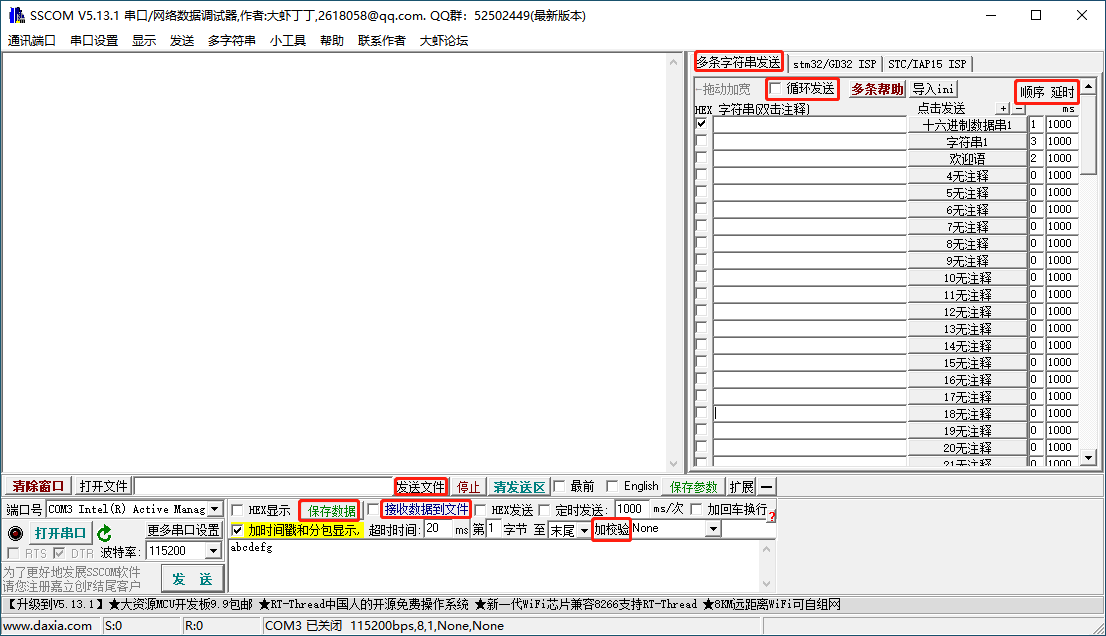Viewport: 1106px width, 636px height.
Task: Open the 端口号 COM3 port dropdown
Action: [214, 509]
